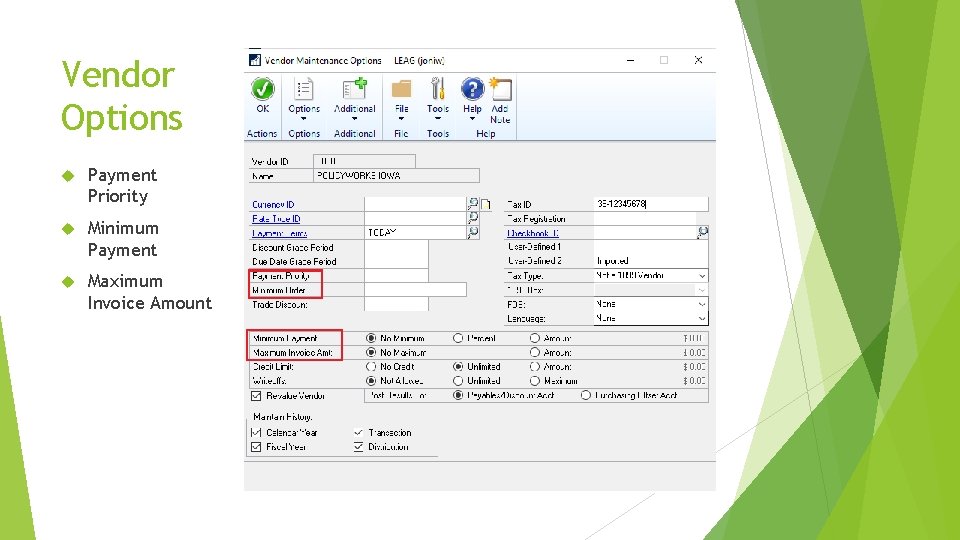Select Amount for Maximum Invoice Amt
The image size is (960, 540).
[534, 353]
